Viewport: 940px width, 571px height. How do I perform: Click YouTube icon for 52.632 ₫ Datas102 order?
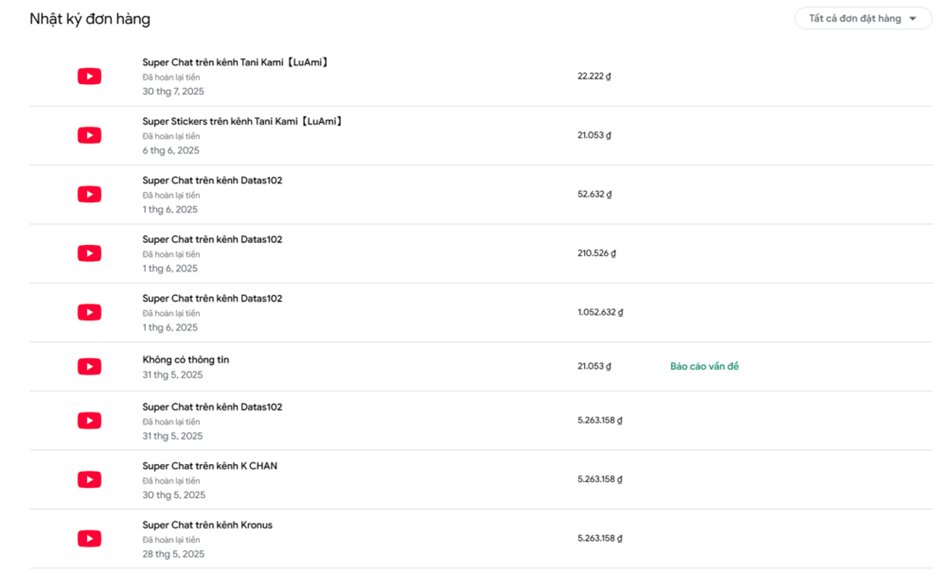[89, 194]
